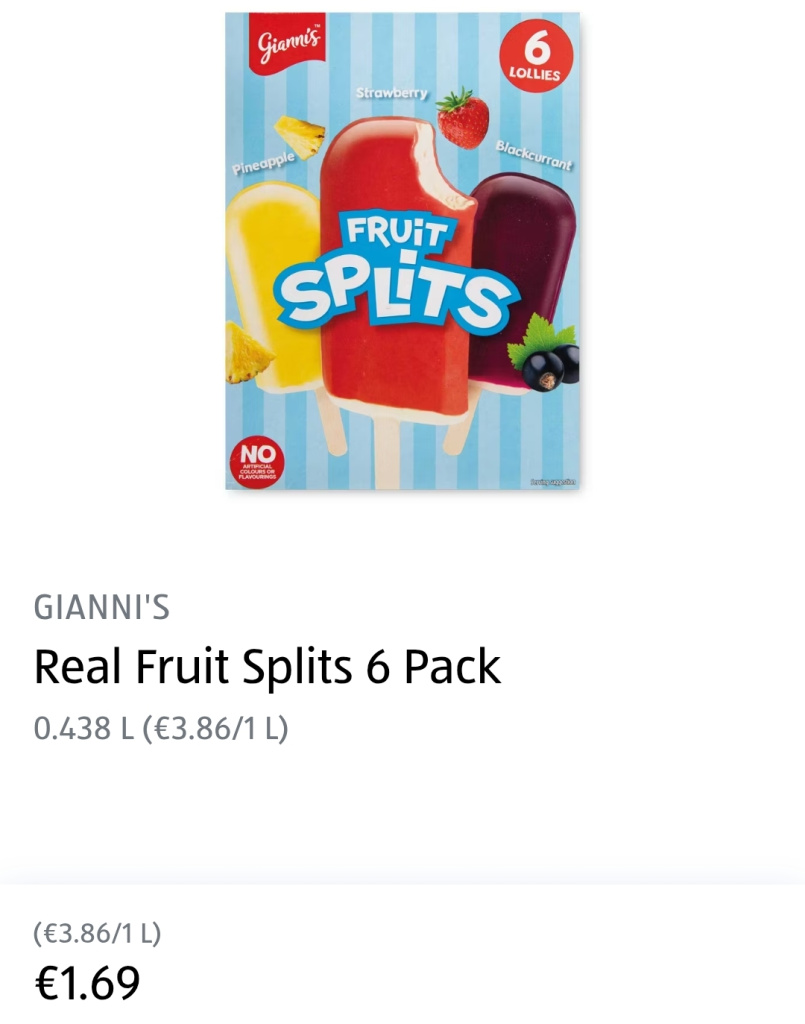This screenshot has width=805, height=1024.
Task: Click the pineapple wedge beside the yellow lolly
Action: click(247, 353)
